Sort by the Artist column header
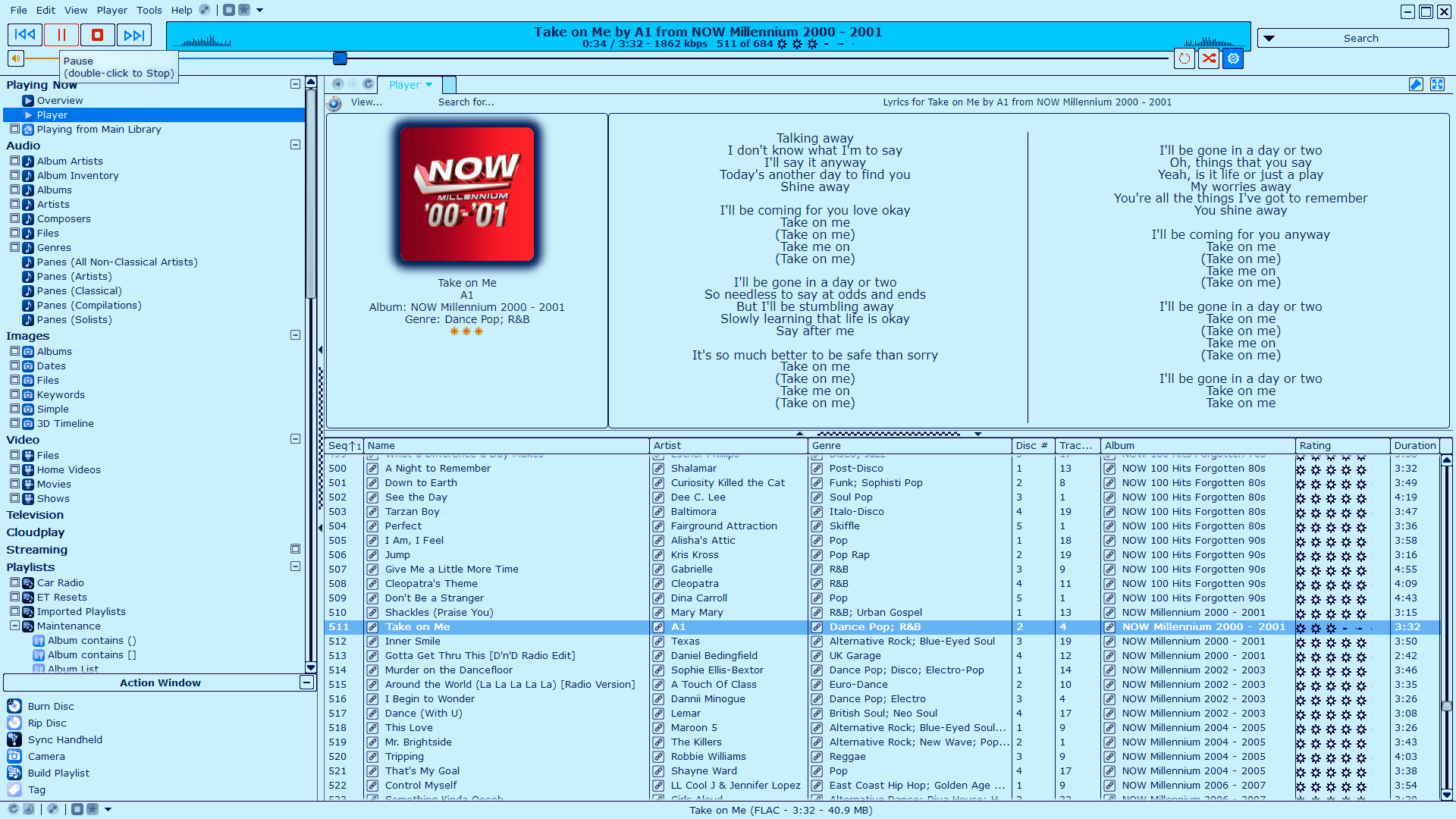This screenshot has width=1456, height=819. tap(729, 446)
